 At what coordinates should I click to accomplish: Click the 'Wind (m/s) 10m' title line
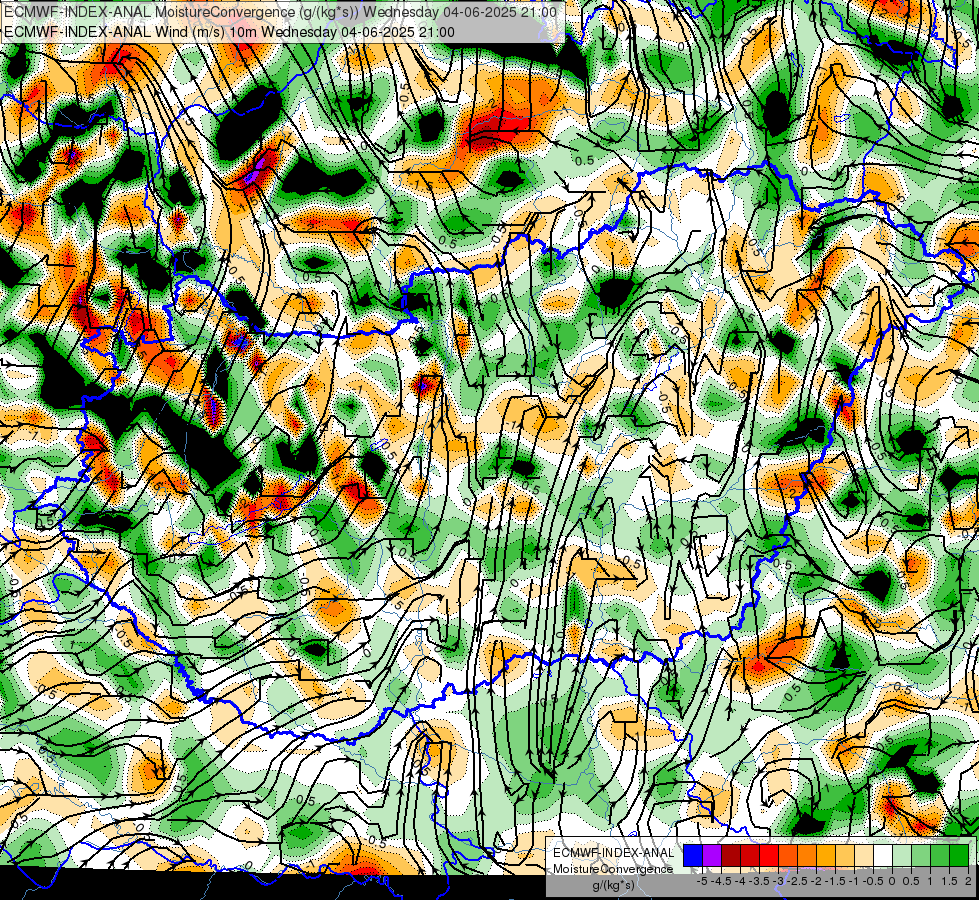229,32
